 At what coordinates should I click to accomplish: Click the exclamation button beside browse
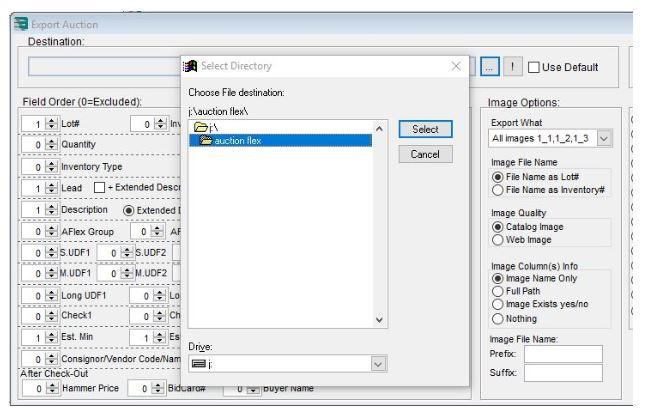click(512, 66)
